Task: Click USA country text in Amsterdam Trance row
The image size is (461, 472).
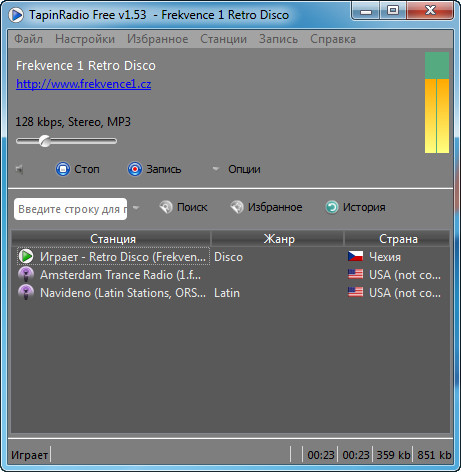Action: 405,275
